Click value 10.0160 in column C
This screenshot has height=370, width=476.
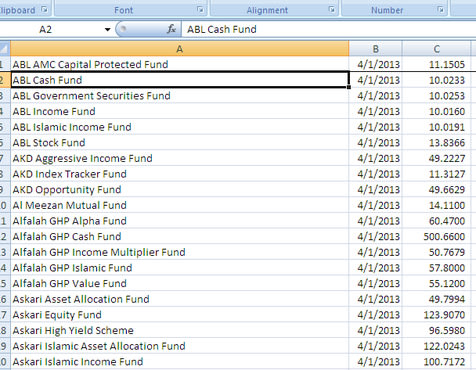click(x=437, y=111)
